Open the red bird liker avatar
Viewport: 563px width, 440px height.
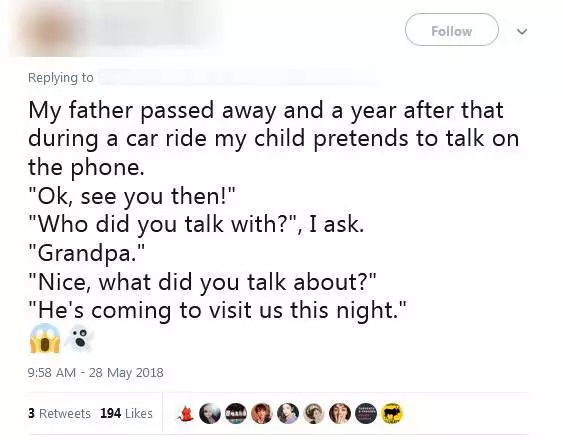[x=185, y=413]
